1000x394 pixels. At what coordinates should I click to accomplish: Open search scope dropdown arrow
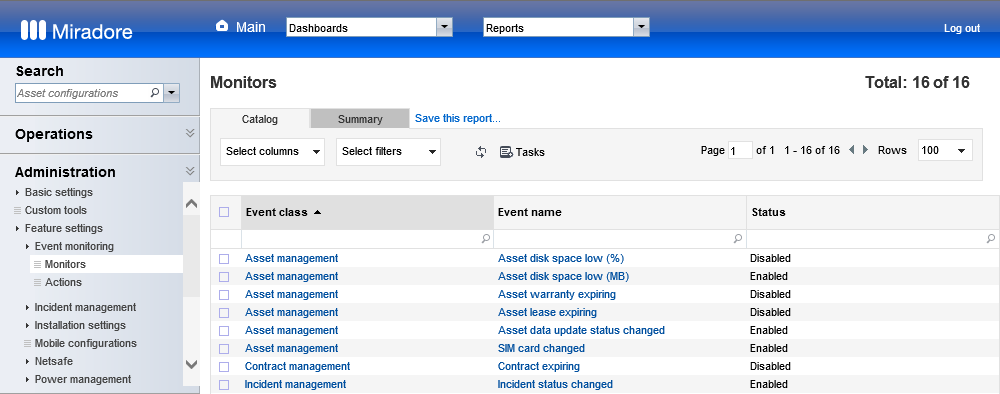coord(172,93)
